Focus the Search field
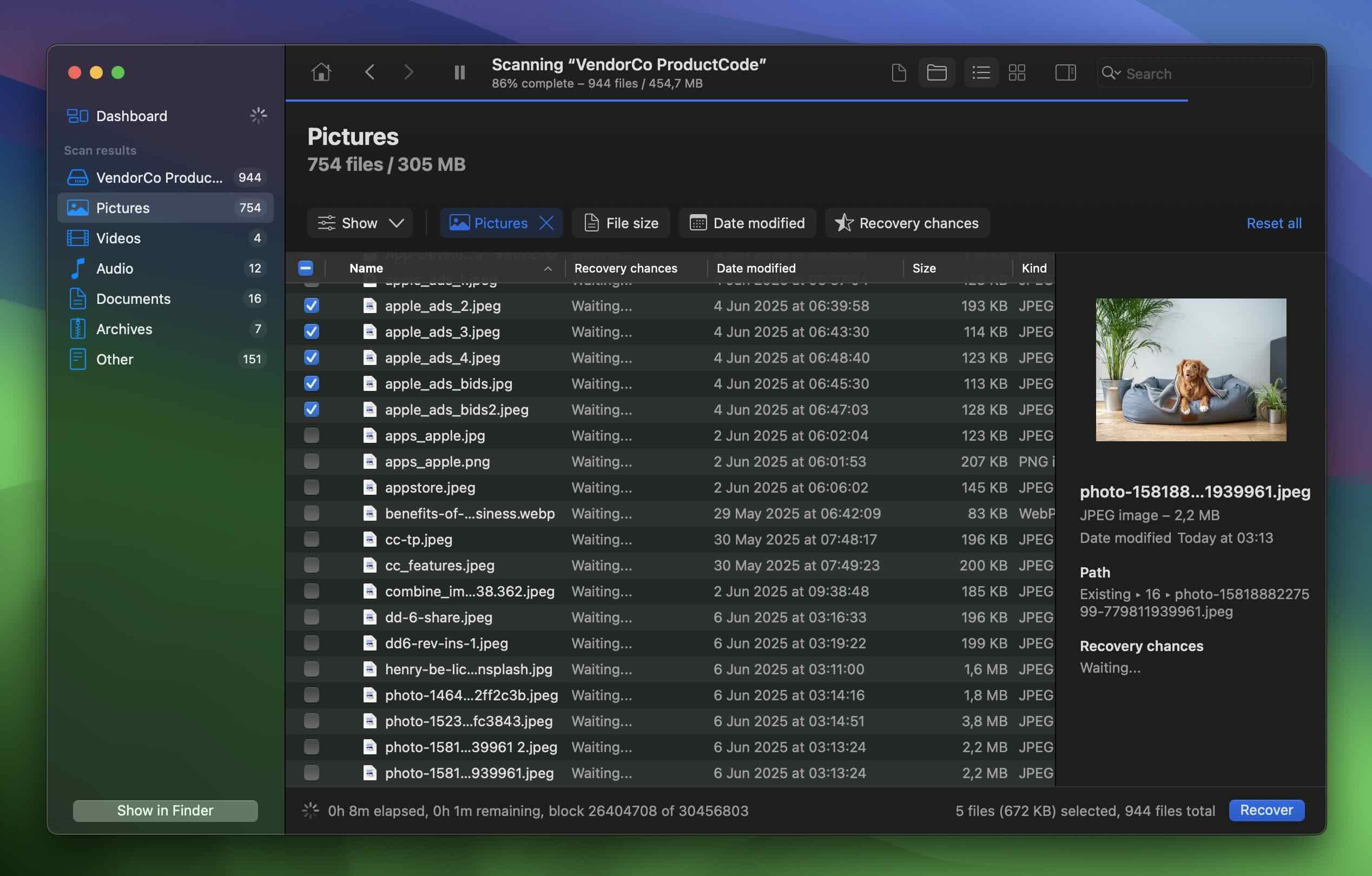 [1205, 73]
